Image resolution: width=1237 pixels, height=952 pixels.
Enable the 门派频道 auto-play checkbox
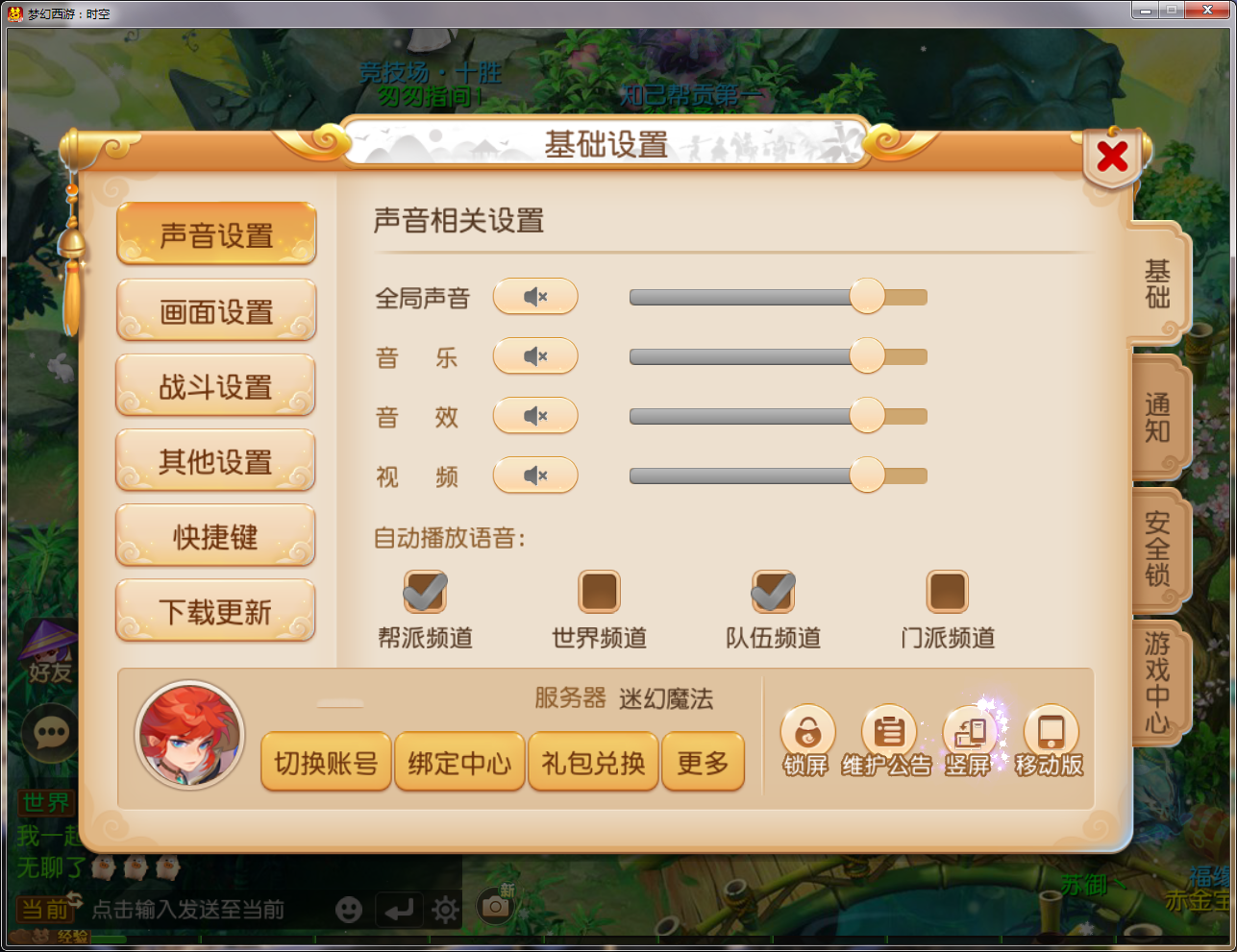click(947, 592)
